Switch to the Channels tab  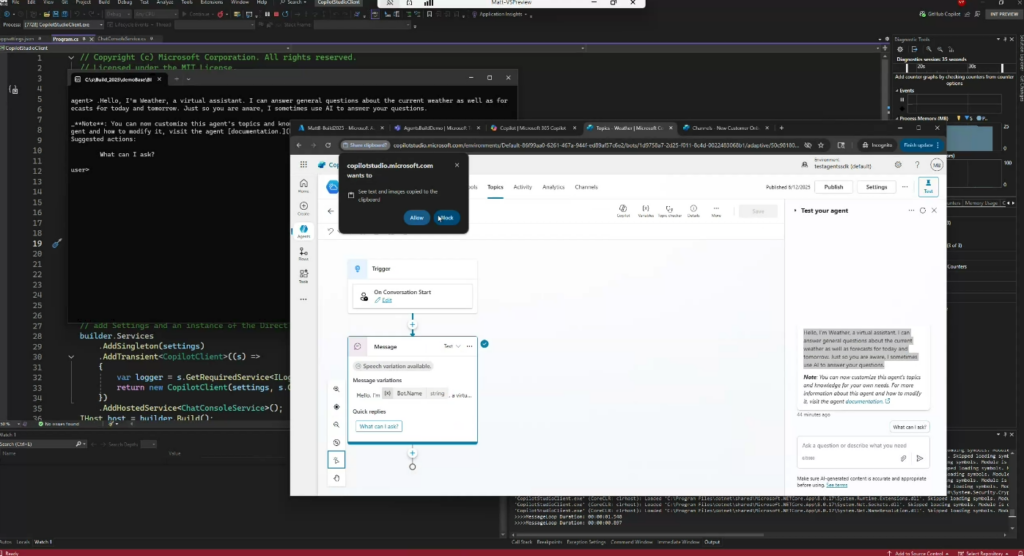click(586, 188)
